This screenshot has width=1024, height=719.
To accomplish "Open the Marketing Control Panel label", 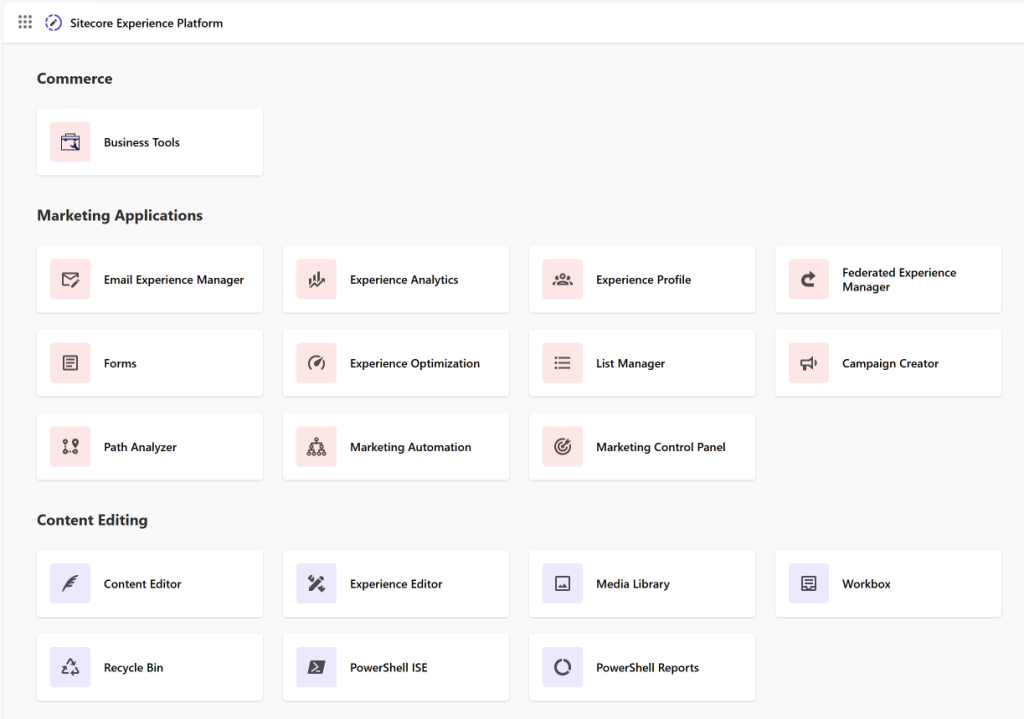I will 661,447.
